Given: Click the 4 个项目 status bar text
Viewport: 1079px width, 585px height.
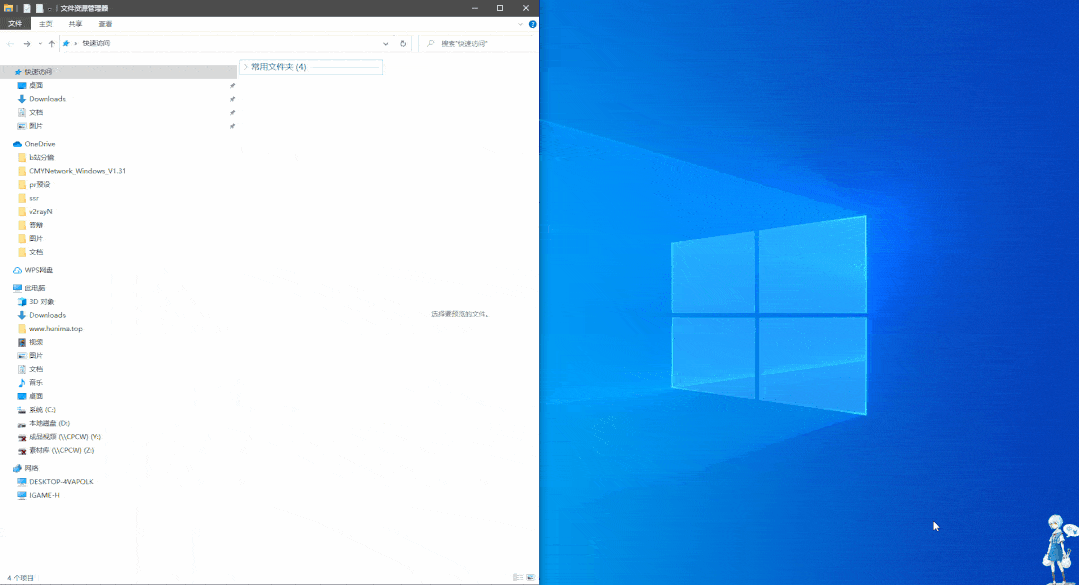Looking at the screenshot, I should tap(21, 578).
